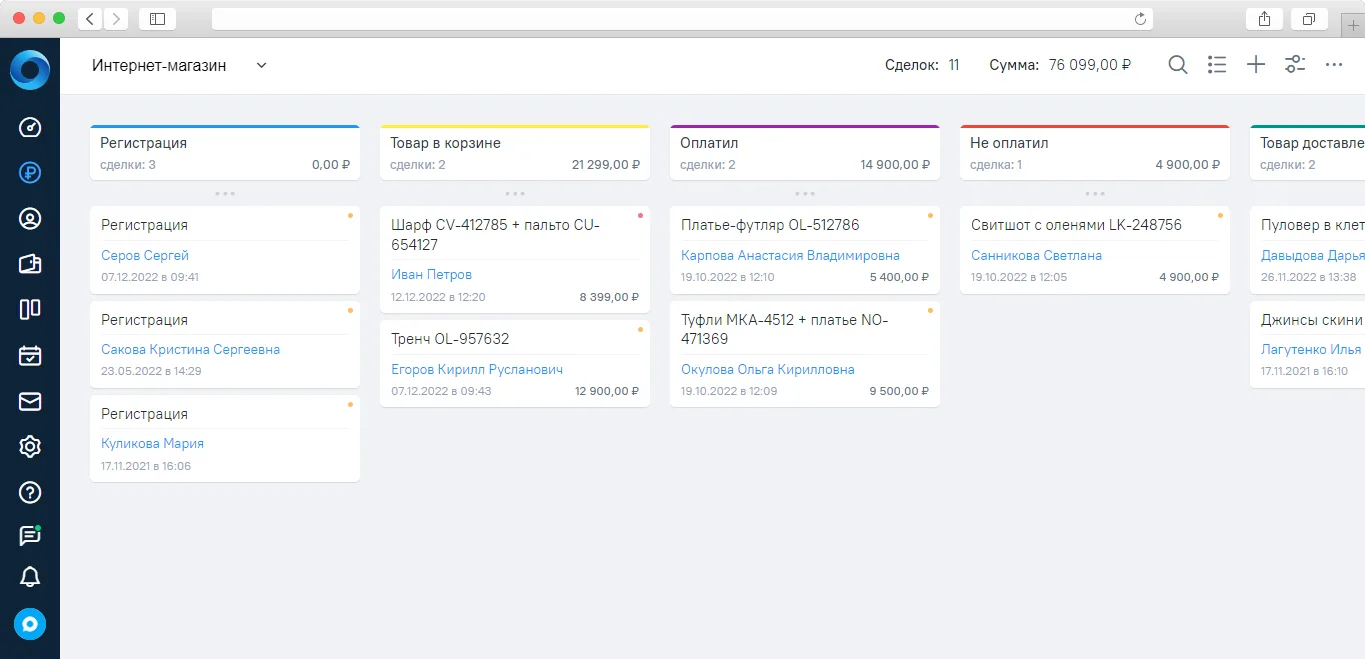The height and width of the screenshot is (659, 1365).
Task: Open the kanban boards sidebar icon
Action: pos(30,310)
